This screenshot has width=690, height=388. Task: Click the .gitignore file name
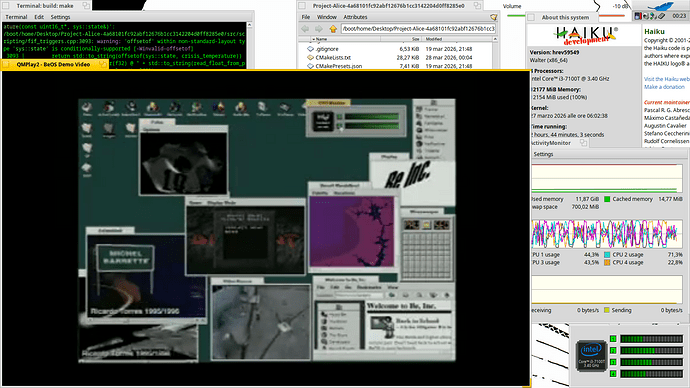(327, 49)
